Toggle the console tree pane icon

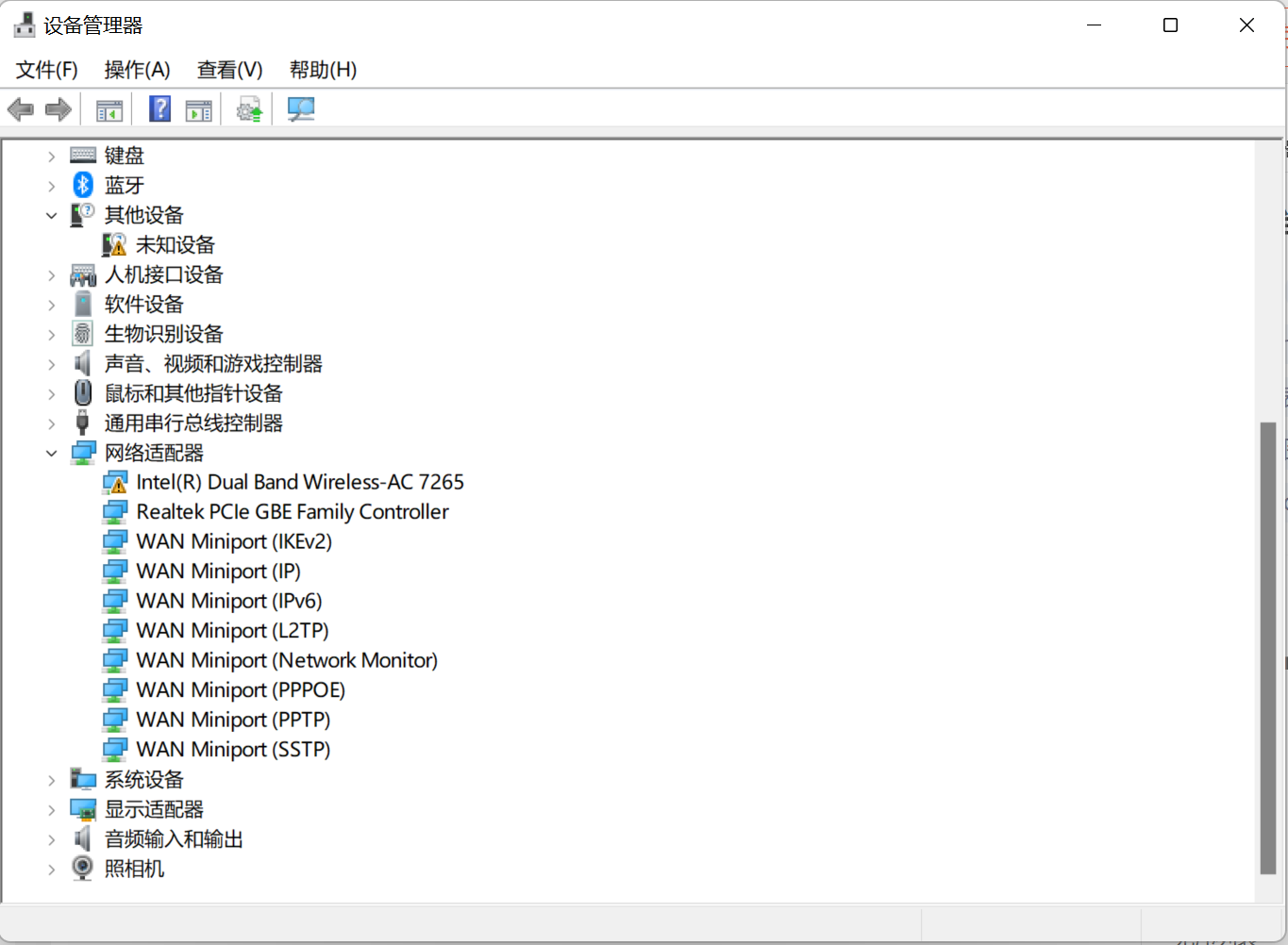coord(109,110)
